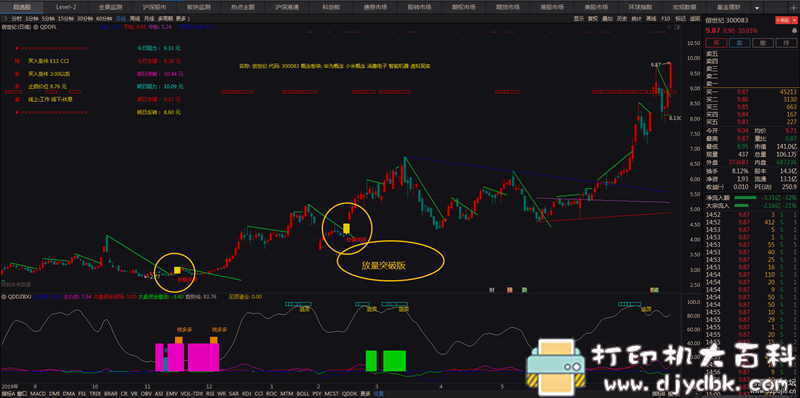
Task: Select the BOLL indicator
Action: (303, 394)
